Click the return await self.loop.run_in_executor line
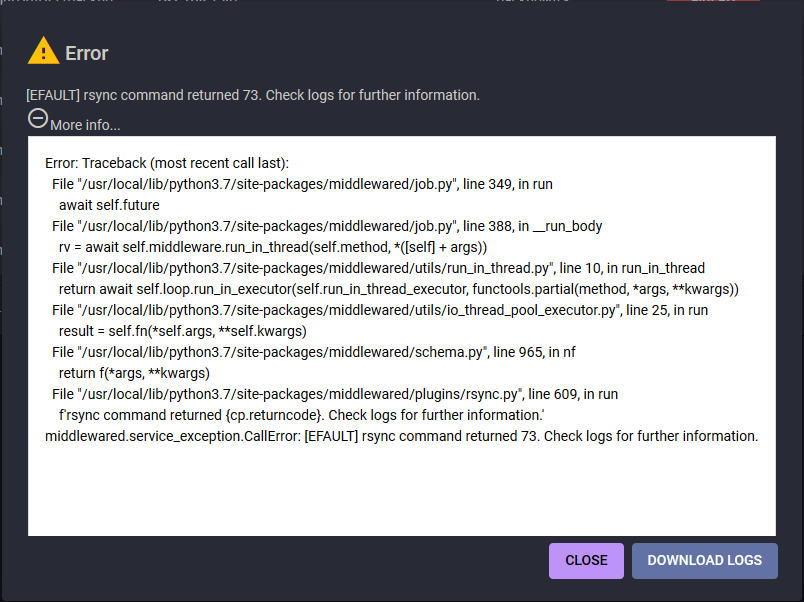Image resolution: width=804 pixels, height=602 pixels. point(398,289)
